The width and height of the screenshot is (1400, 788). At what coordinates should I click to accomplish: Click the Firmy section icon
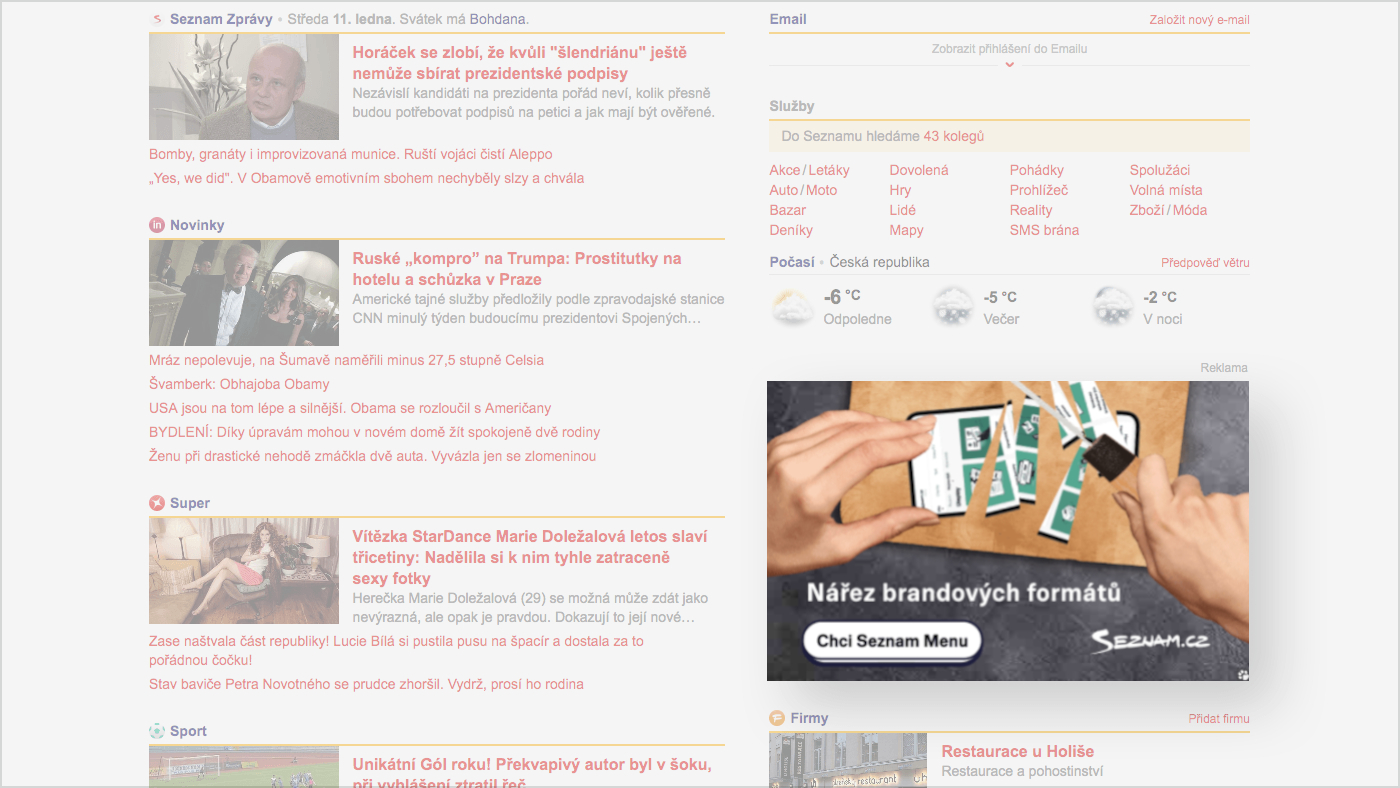(777, 718)
